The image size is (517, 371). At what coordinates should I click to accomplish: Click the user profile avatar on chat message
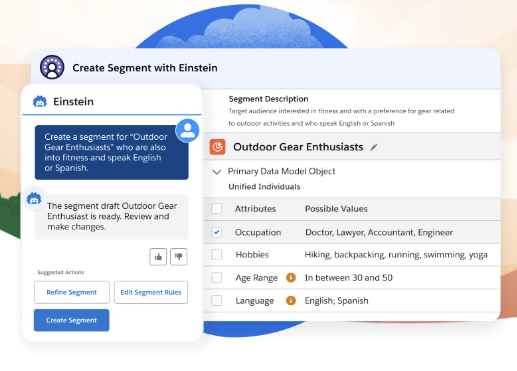[x=187, y=130]
